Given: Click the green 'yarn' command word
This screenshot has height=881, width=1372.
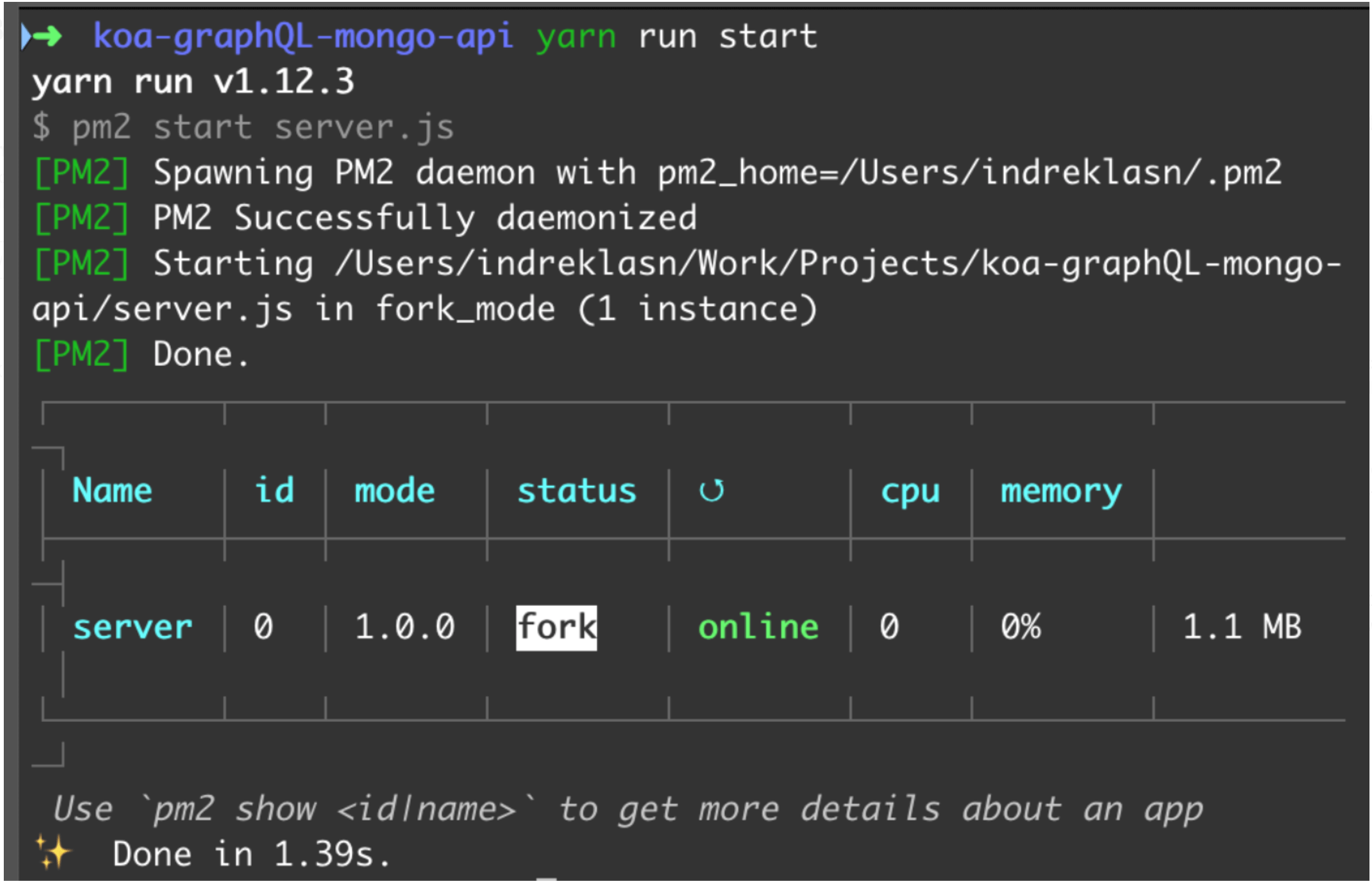Looking at the screenshot, I should click(576, 38).
